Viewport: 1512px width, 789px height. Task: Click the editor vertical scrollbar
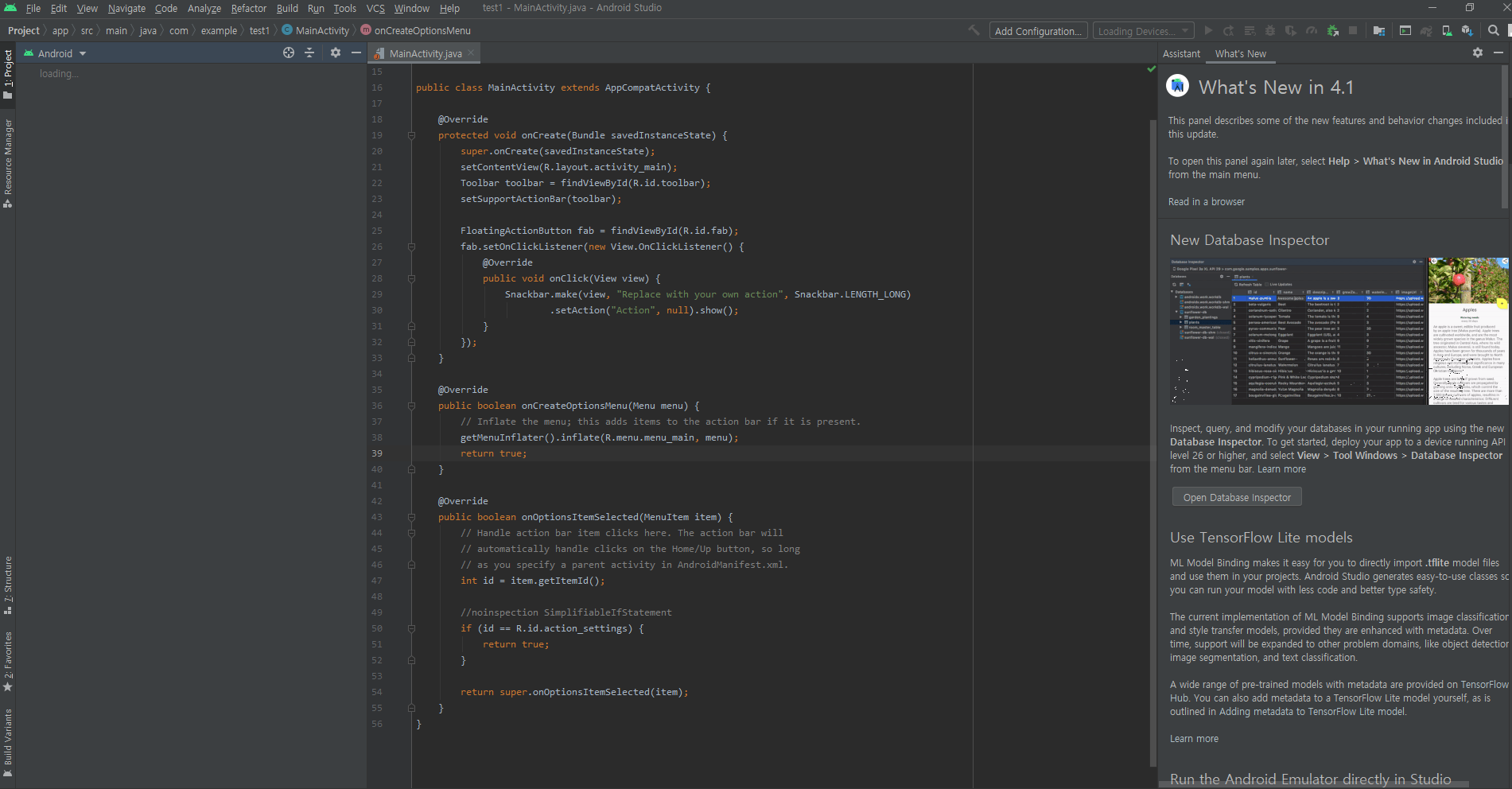pos(1152,442)
